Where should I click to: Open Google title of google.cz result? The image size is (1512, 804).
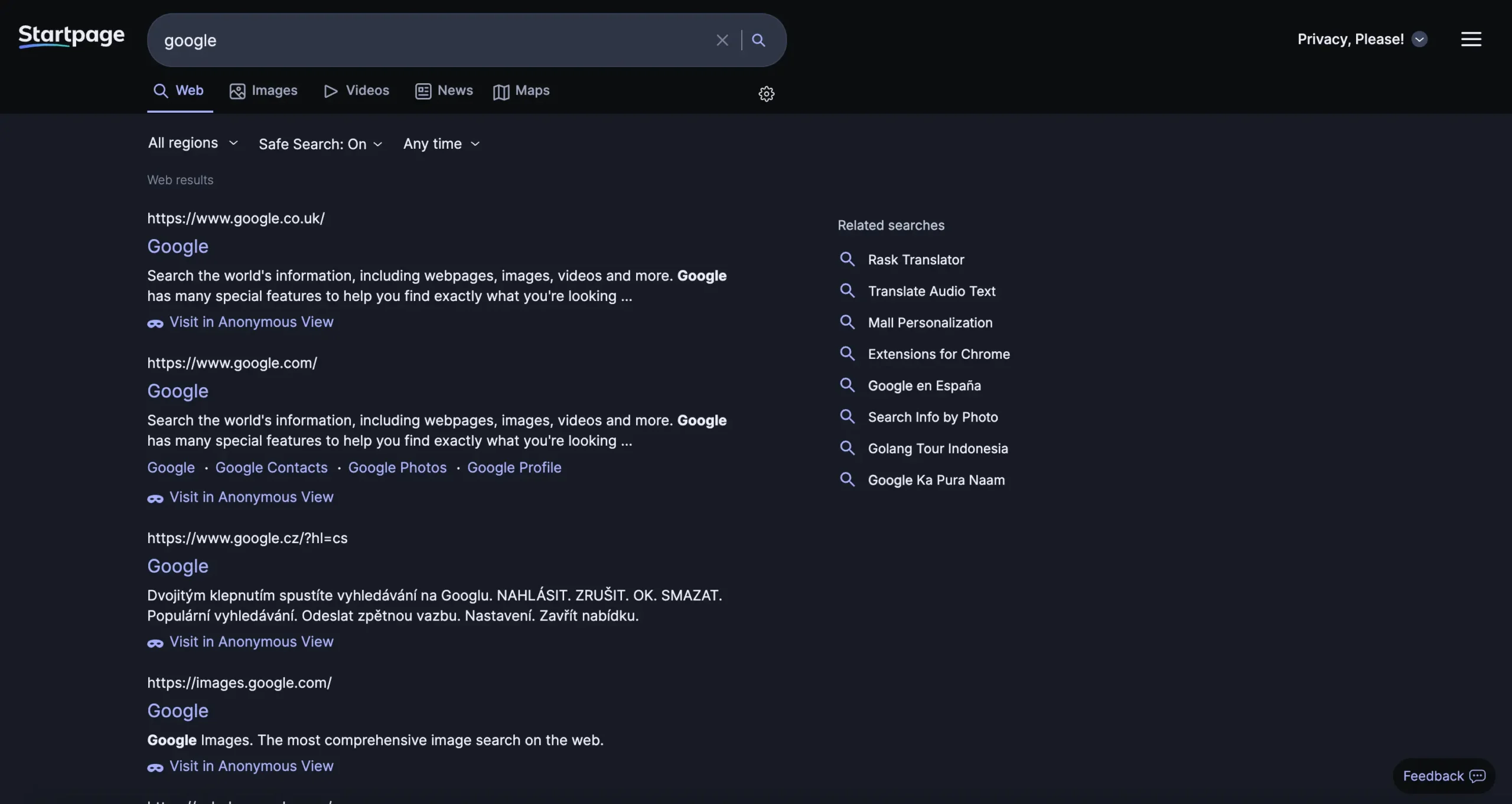(x=178, y=566)
